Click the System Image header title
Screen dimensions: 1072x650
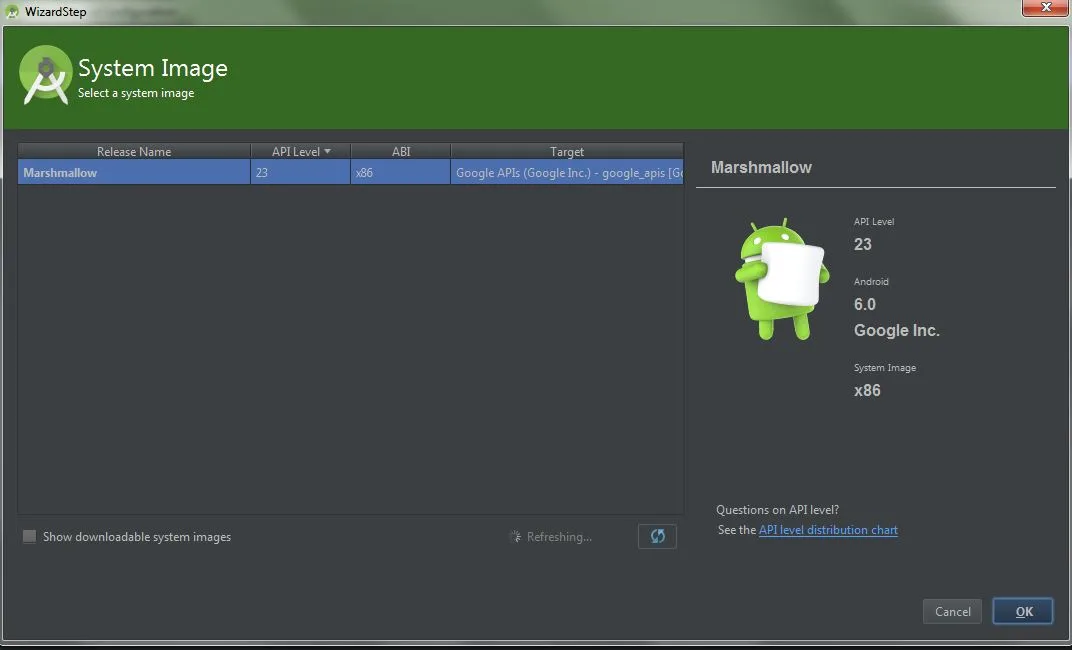click(152, 68)
